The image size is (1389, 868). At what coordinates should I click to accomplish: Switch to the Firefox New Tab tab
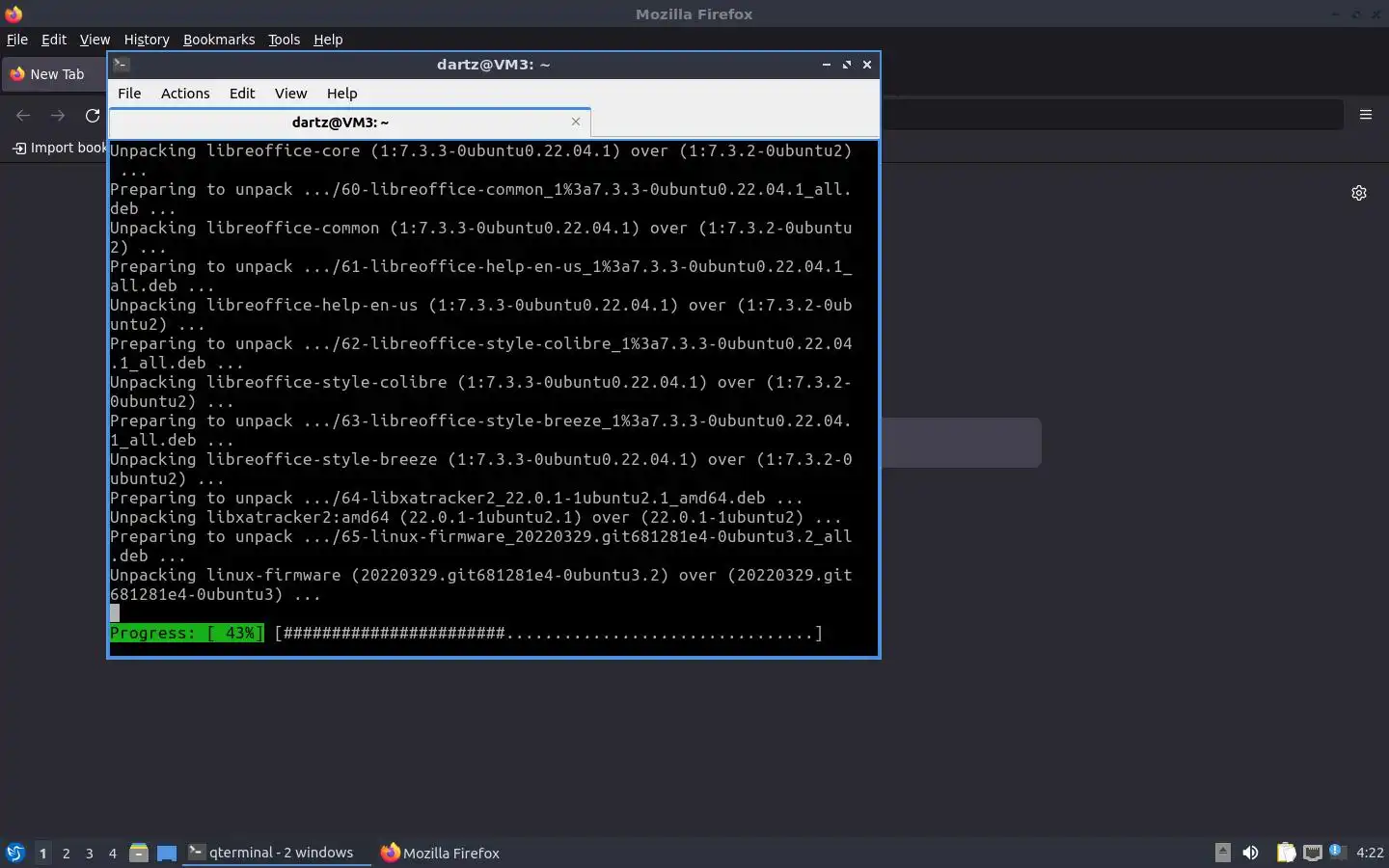(x=54, y=74)
